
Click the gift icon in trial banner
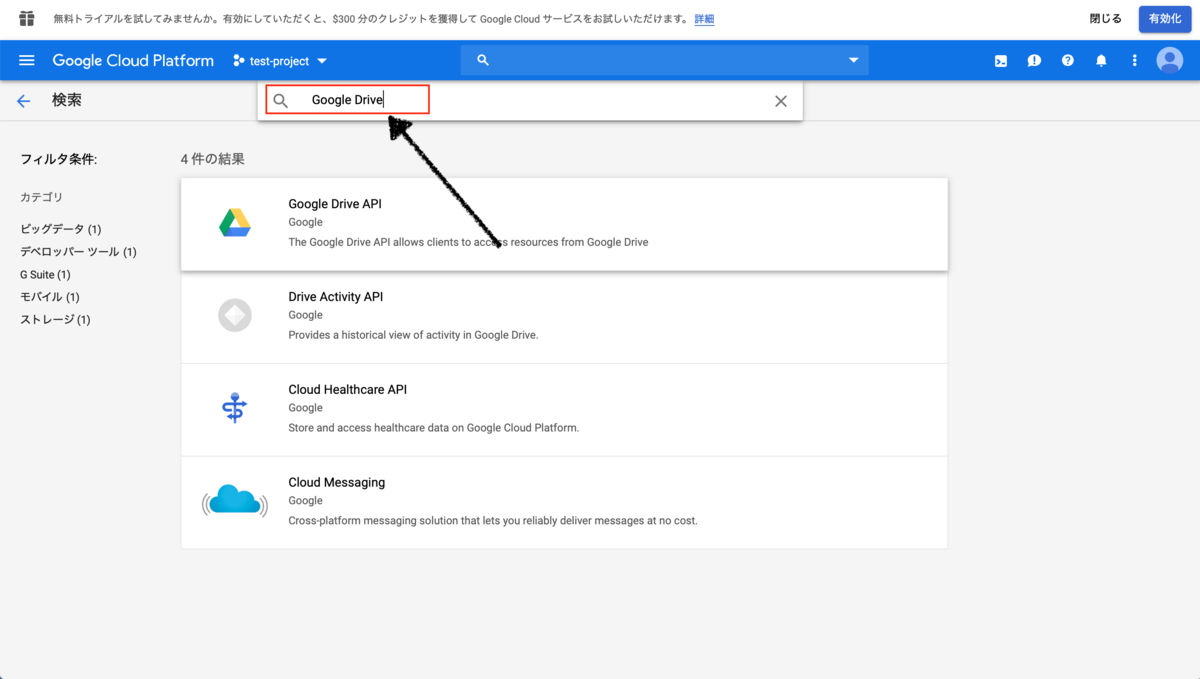coord(27,19)
